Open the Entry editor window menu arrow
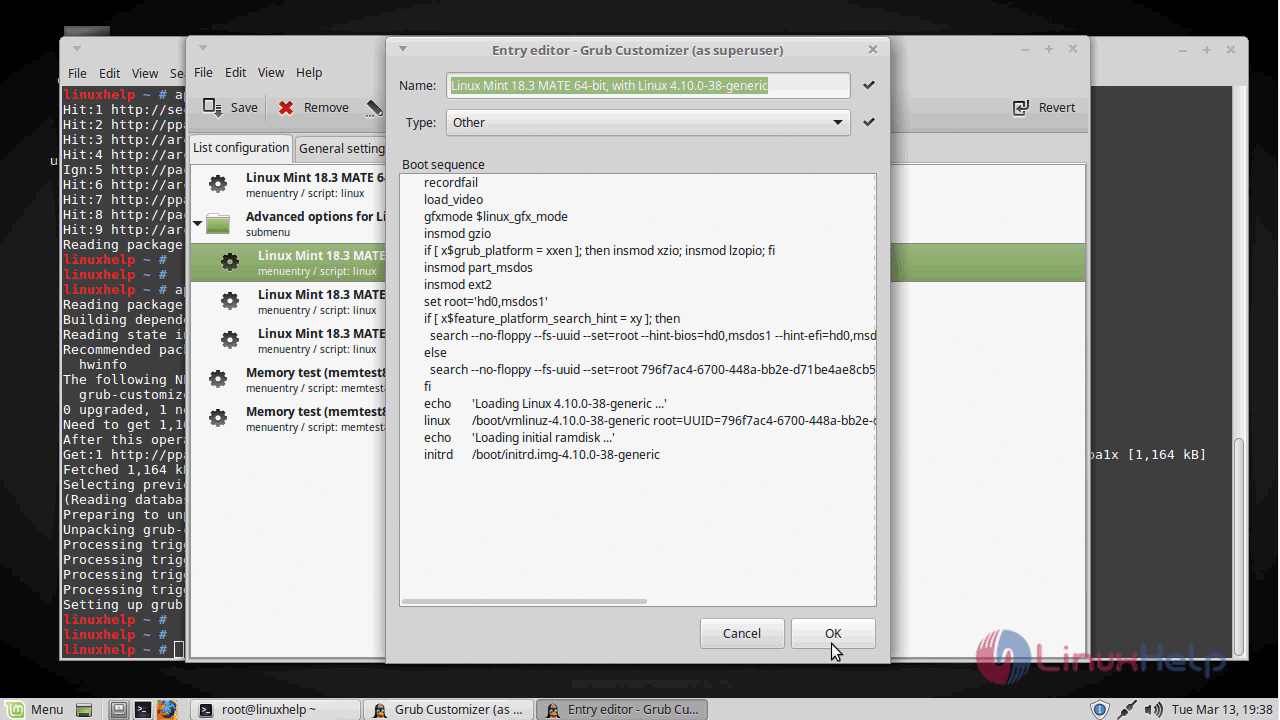This screenshot has height=720, width=1280. [x=403, y=49]
